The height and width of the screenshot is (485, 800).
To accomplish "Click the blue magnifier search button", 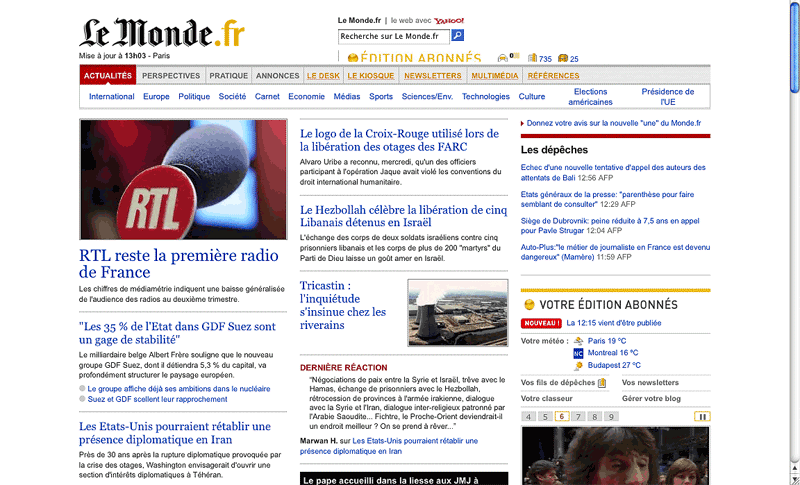I will pyautogui.click(x=457, y=36).
